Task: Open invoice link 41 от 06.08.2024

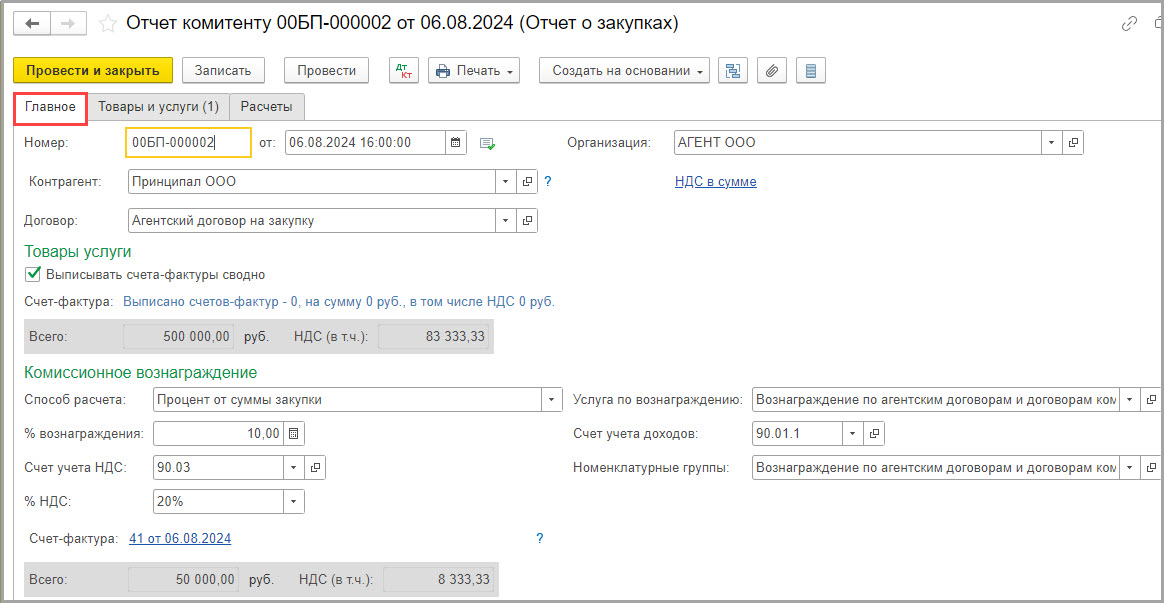Action: [180, 538]
